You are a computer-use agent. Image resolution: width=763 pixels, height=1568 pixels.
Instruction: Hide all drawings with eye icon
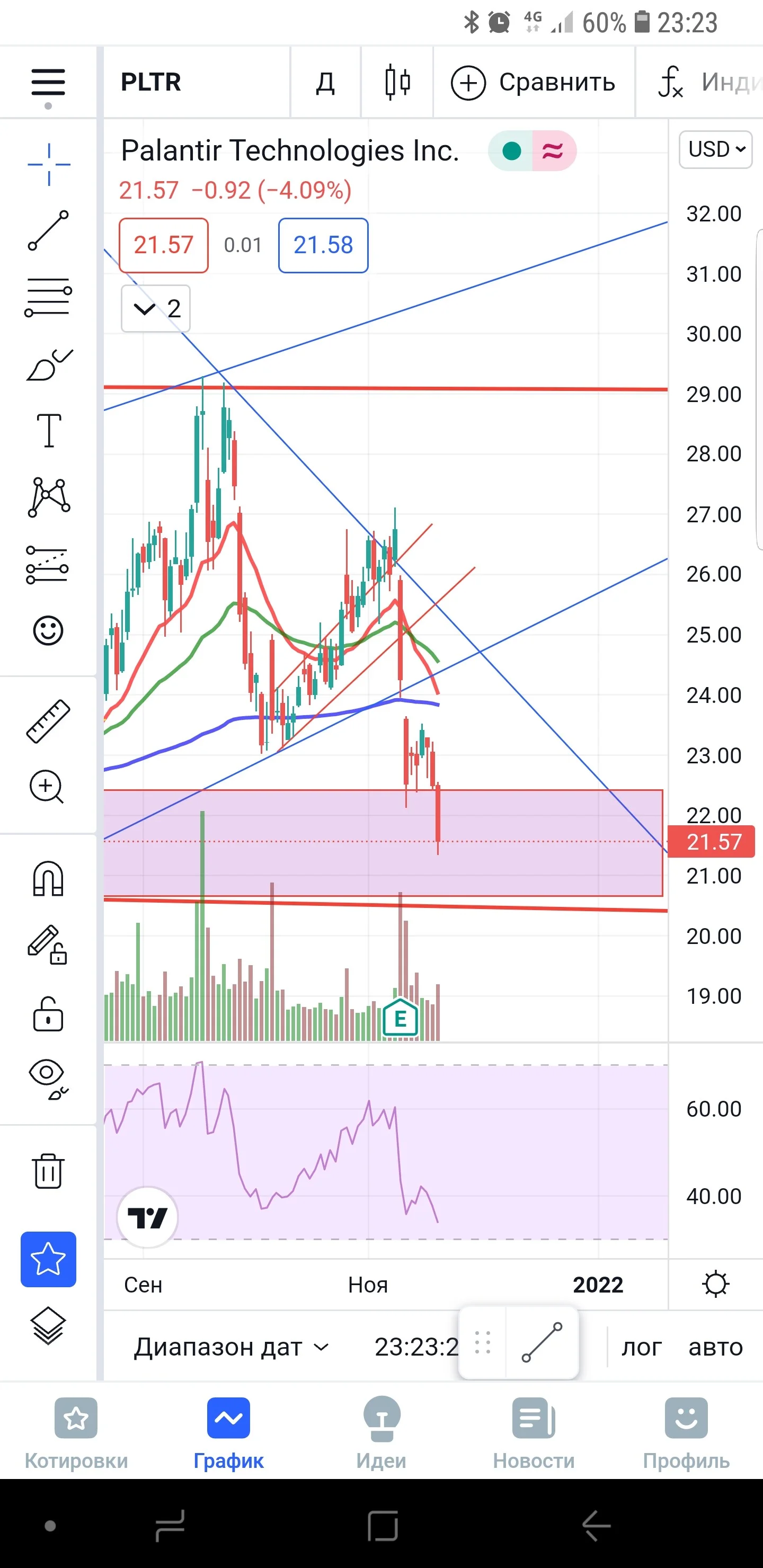point(48,1079)
